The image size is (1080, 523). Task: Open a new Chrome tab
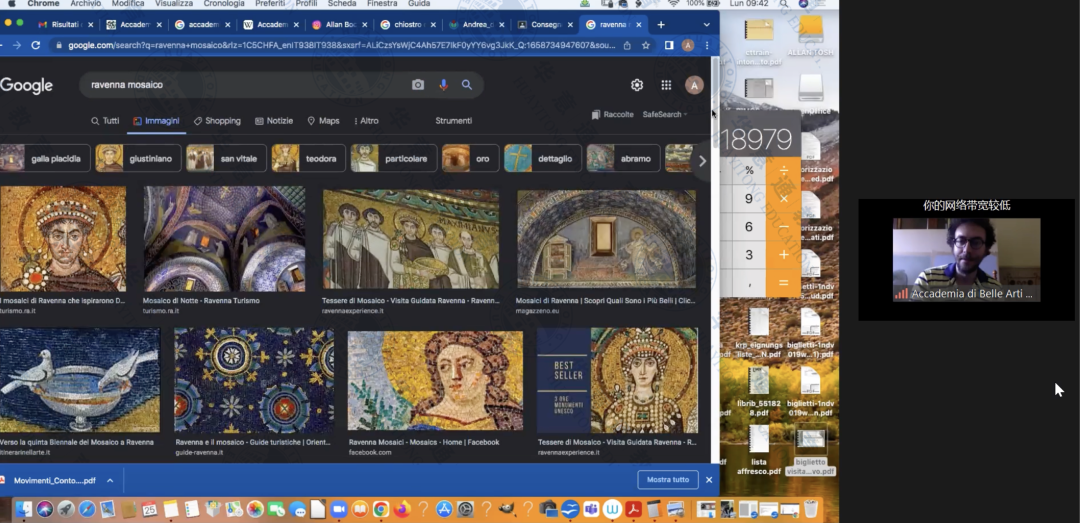[661, 25]
